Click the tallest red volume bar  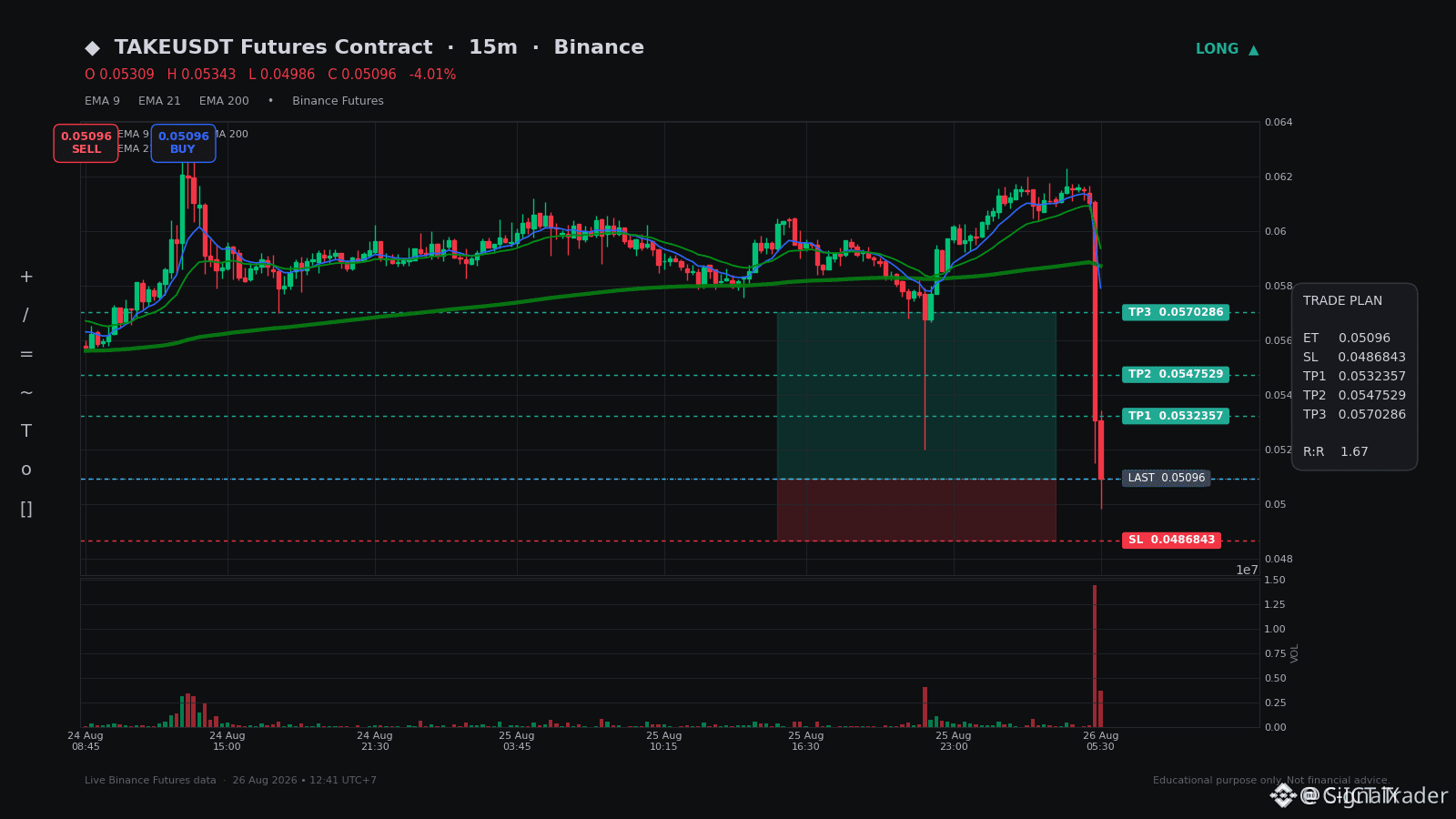pos(1095,656)
